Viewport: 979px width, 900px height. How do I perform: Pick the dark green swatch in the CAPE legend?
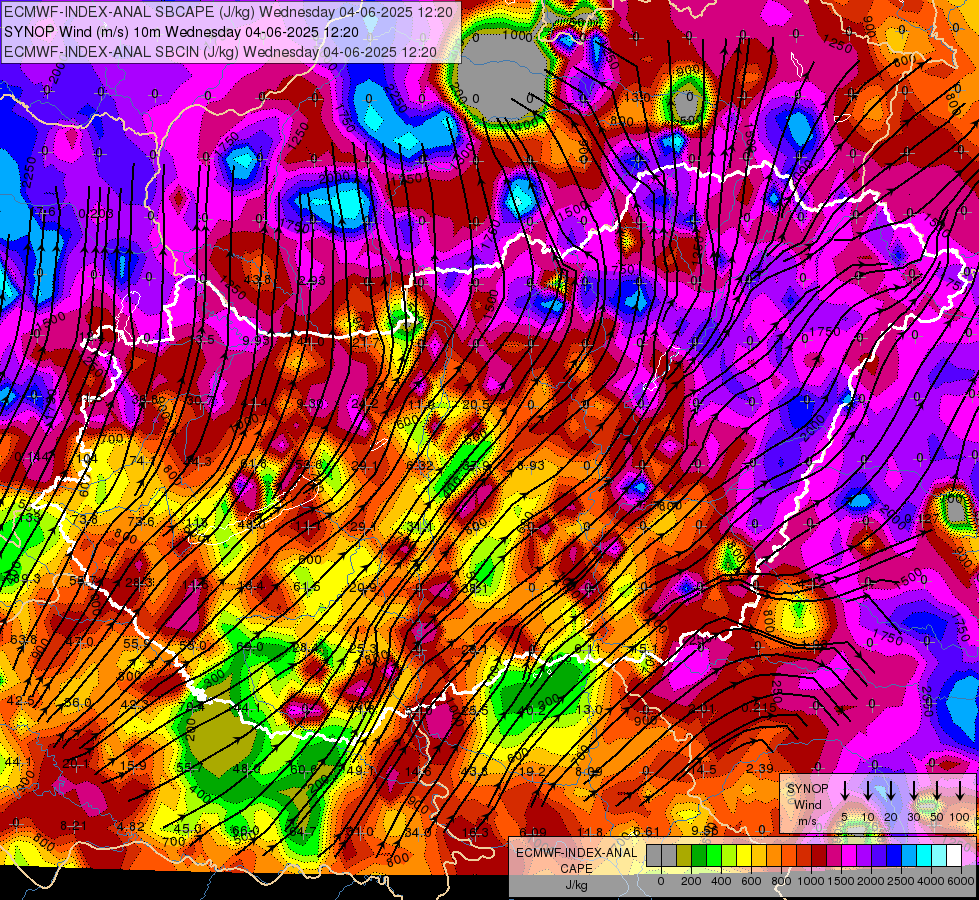pyautogui.click(x=699, y=855)
